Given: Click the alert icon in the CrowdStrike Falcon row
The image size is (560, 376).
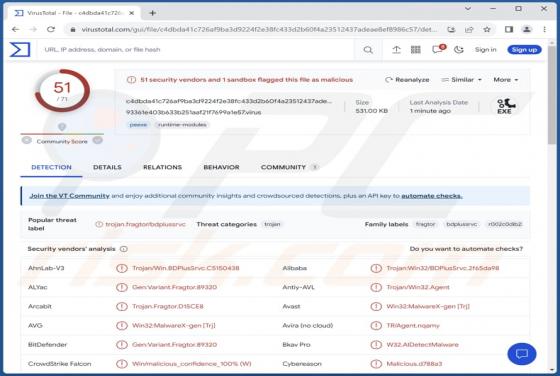Looking at the screenshot, I should 122,364.
